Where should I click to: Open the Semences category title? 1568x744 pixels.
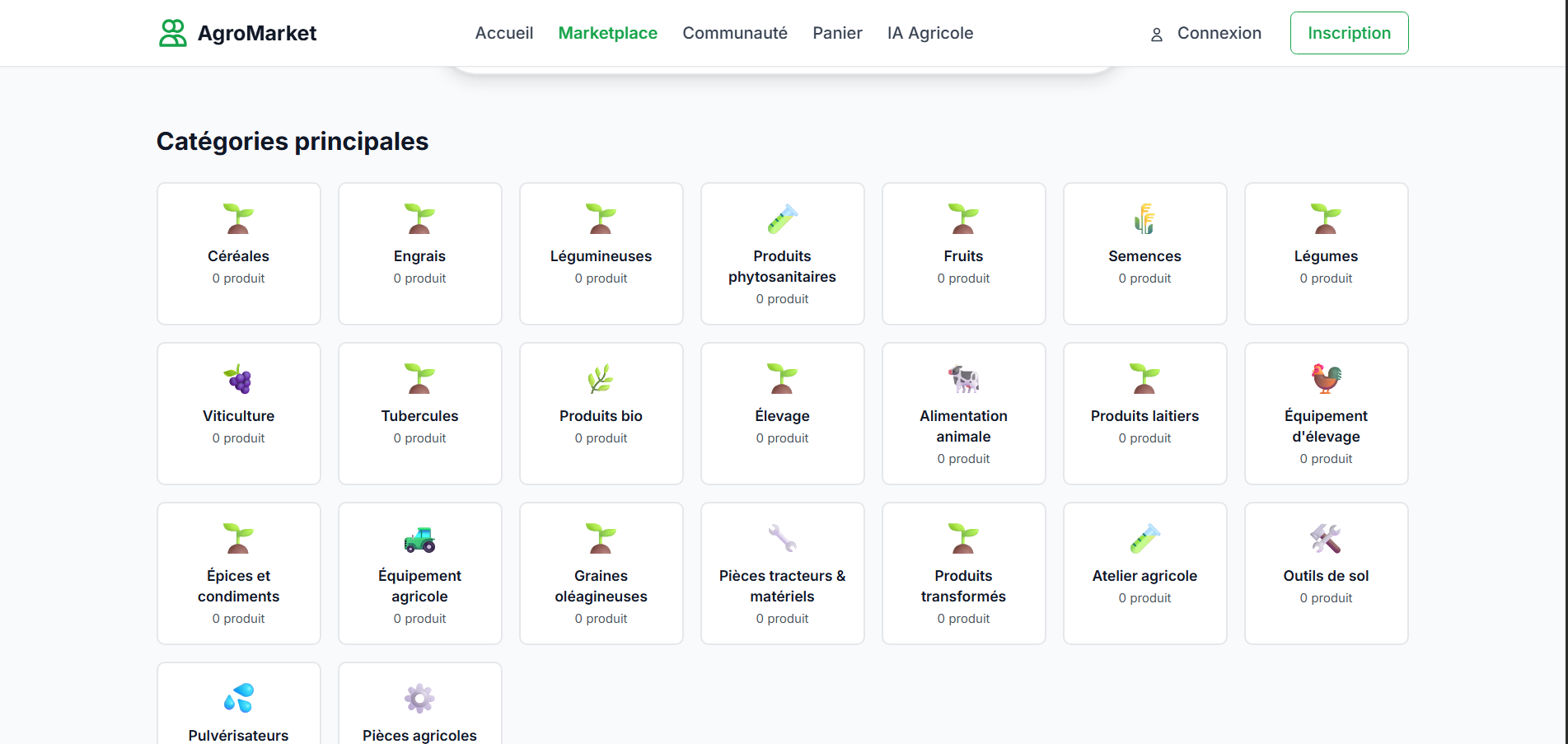1145,256
